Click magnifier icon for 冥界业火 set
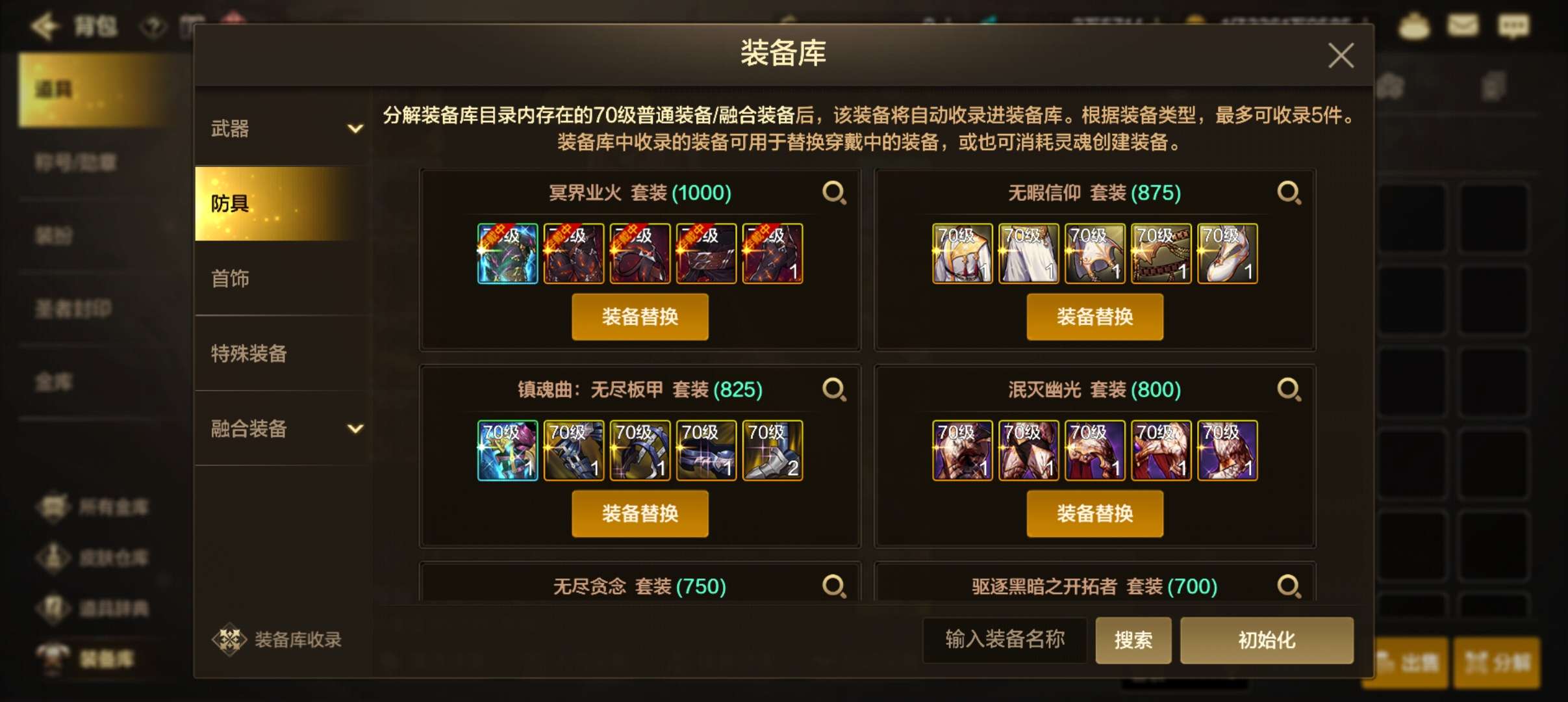The height and width of the screenshot is (702, 1568). click(x=834, y=193)
